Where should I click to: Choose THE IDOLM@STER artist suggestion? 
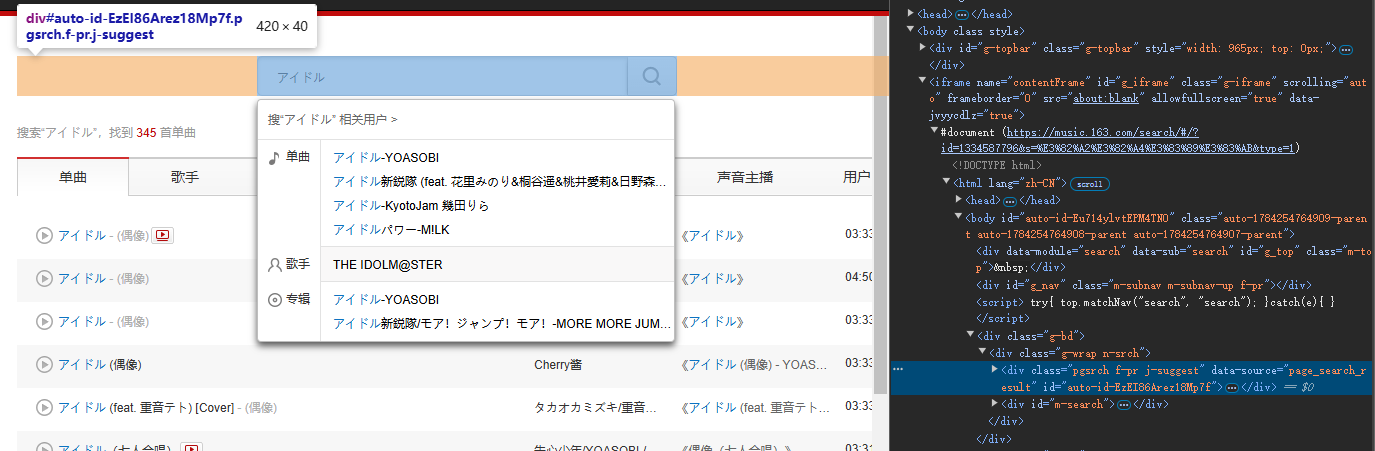388,265
